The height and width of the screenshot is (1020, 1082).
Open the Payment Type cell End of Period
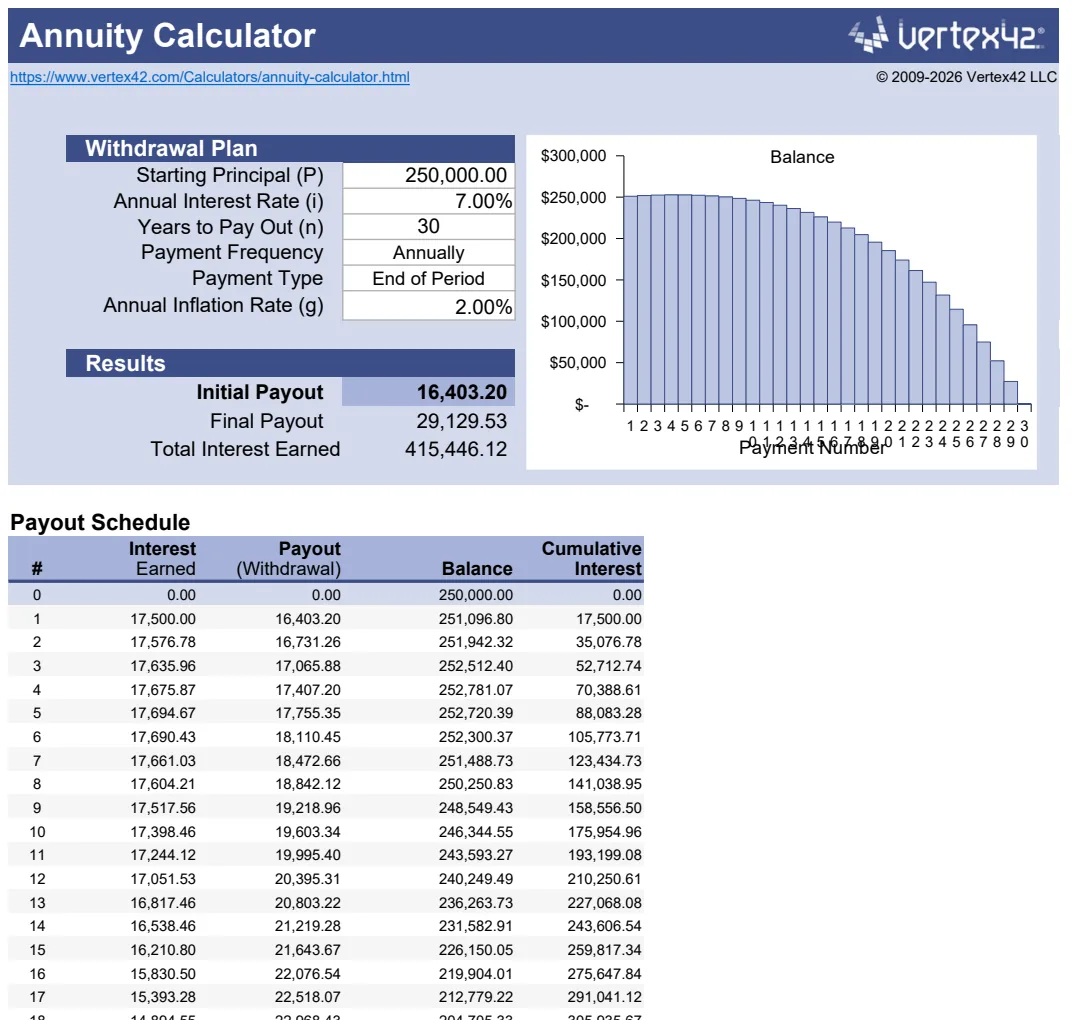[x=429, y=278]
